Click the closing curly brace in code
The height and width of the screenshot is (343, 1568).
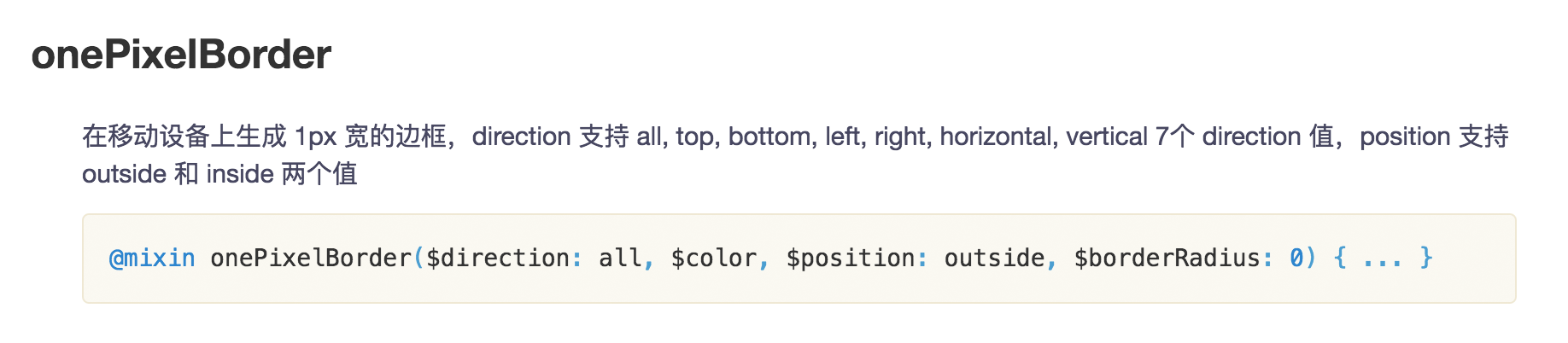[x=1425, y=258]
